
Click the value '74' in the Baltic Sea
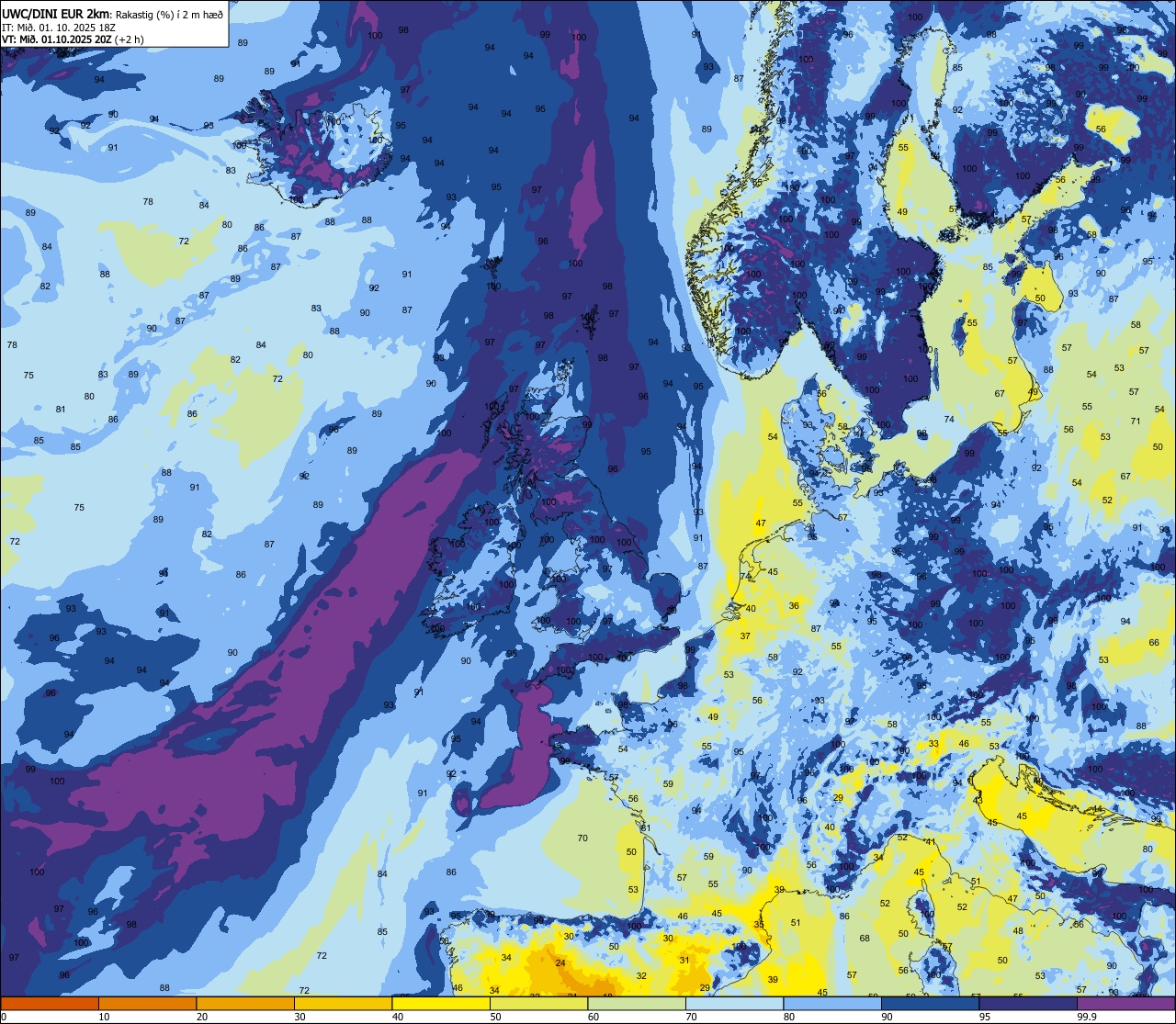(949, 419)
